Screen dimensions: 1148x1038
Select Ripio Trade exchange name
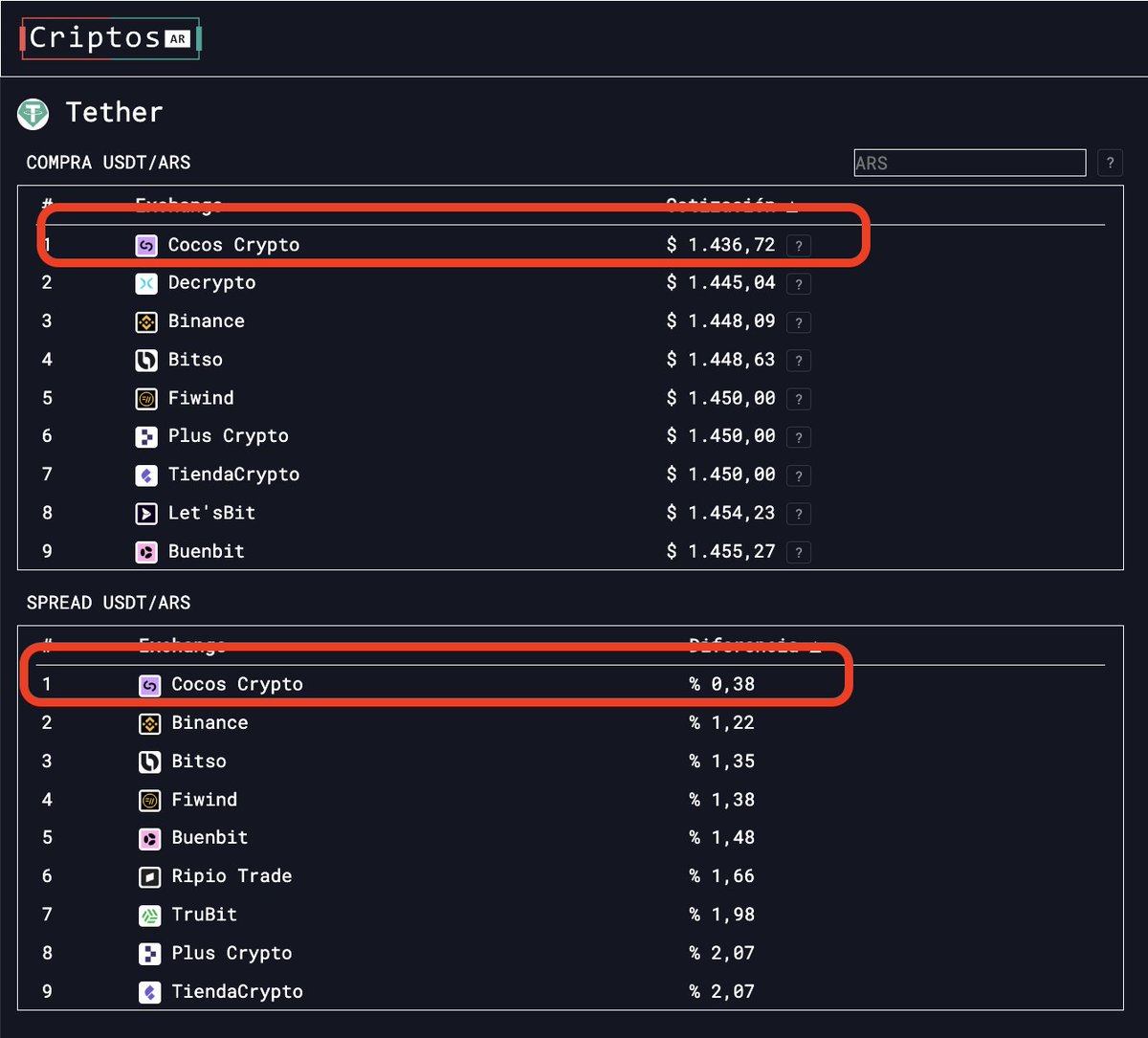pos(232,876)
